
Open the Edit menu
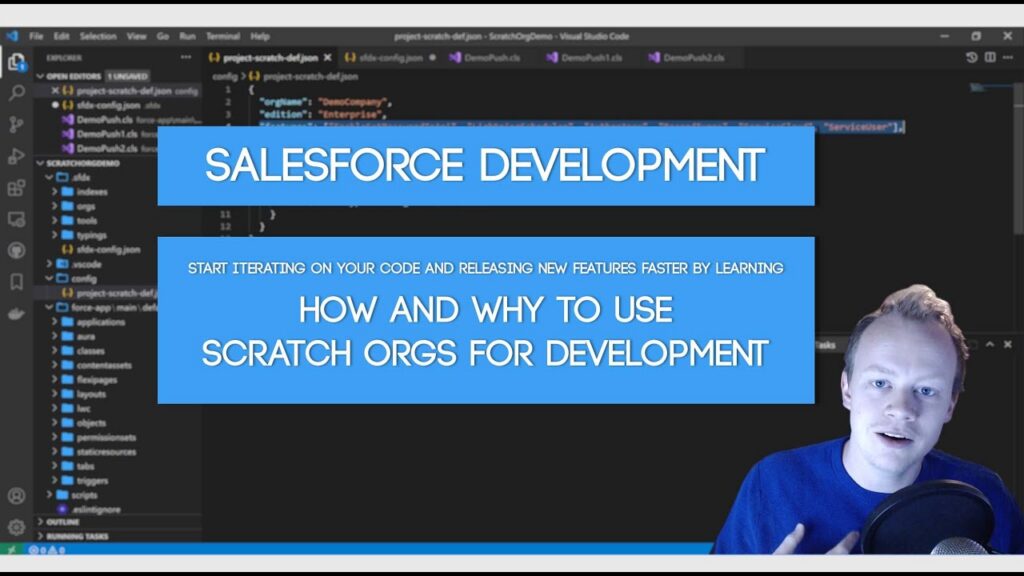pos(61,37)
